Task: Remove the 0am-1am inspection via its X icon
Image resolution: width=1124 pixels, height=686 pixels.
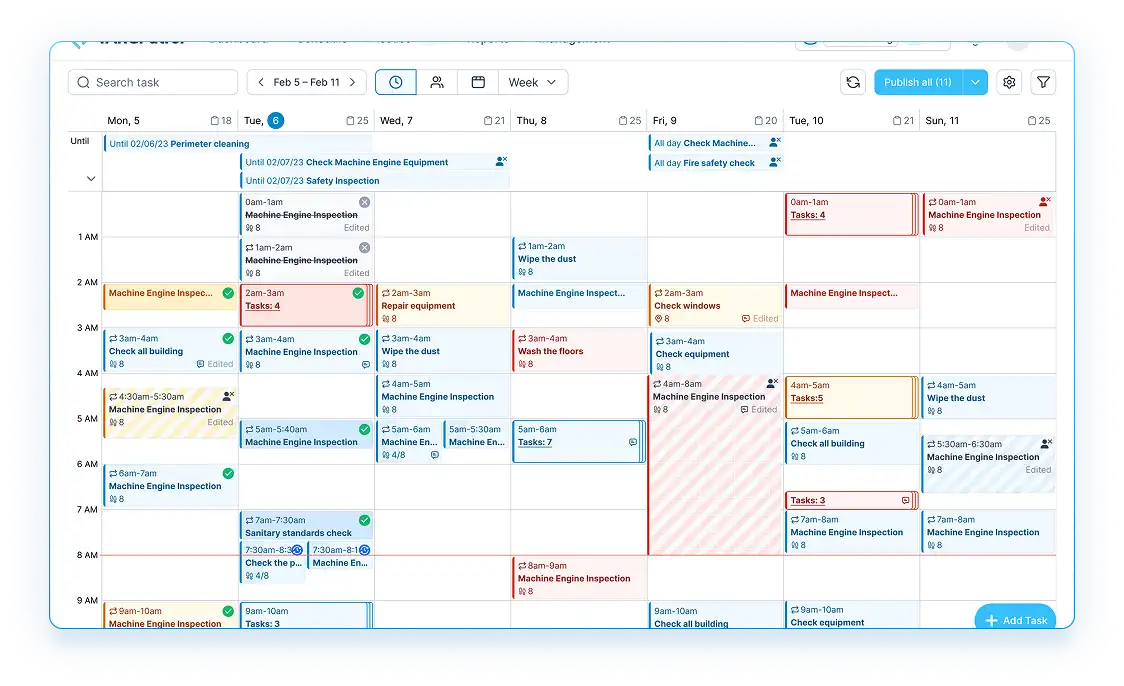Action: pyautogui.click(x=362, y=201)
